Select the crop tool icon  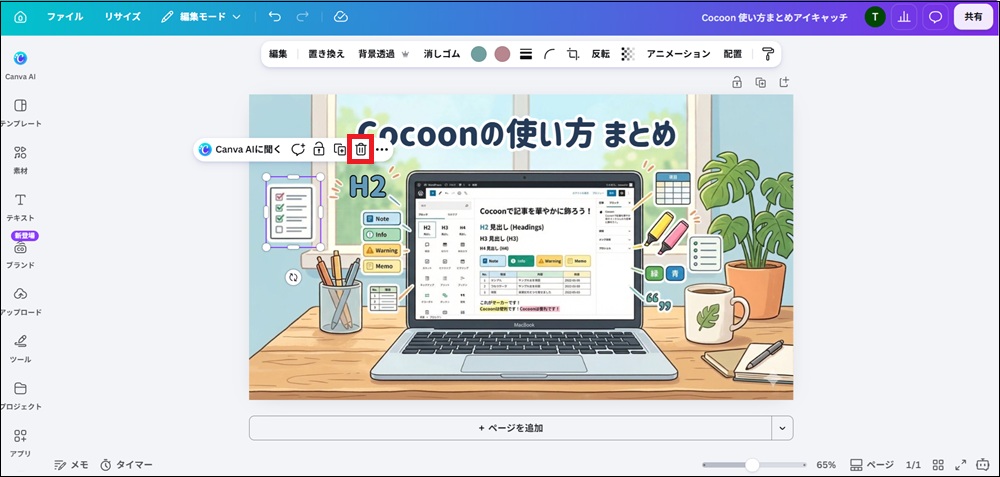(x=573, y=54)
